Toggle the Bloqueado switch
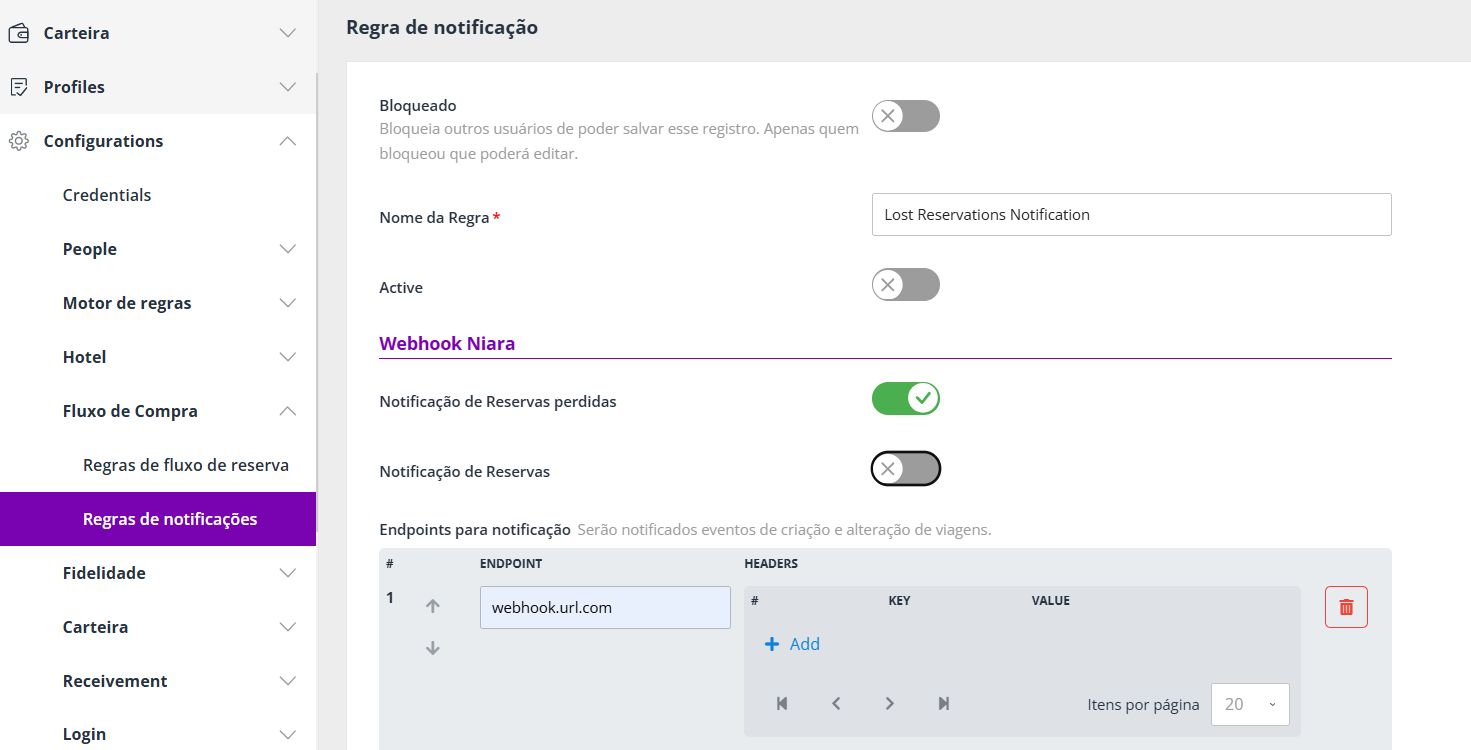 [x=906, y=116]
